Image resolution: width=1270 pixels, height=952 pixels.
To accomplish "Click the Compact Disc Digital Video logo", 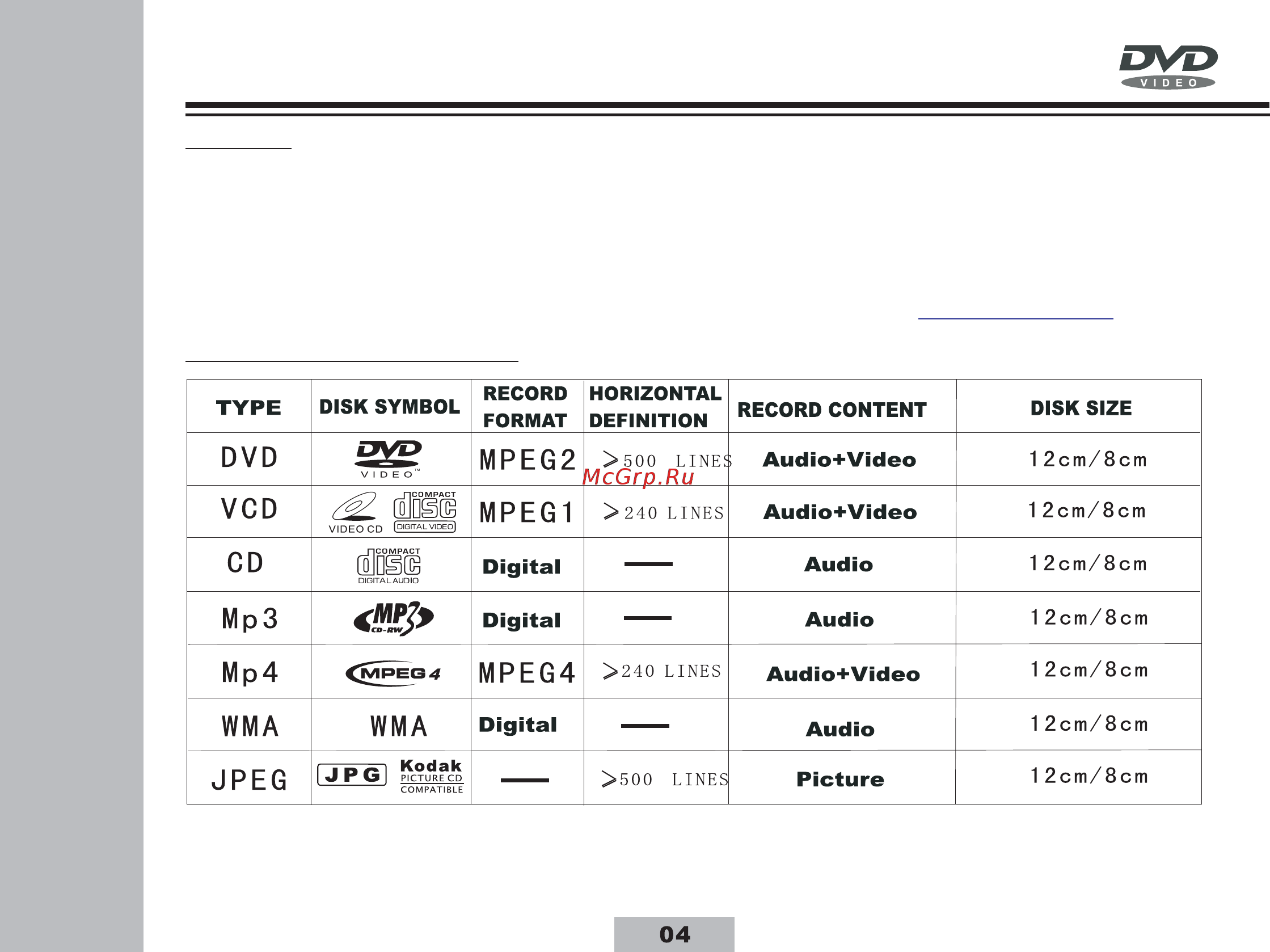I will [425, 512].
